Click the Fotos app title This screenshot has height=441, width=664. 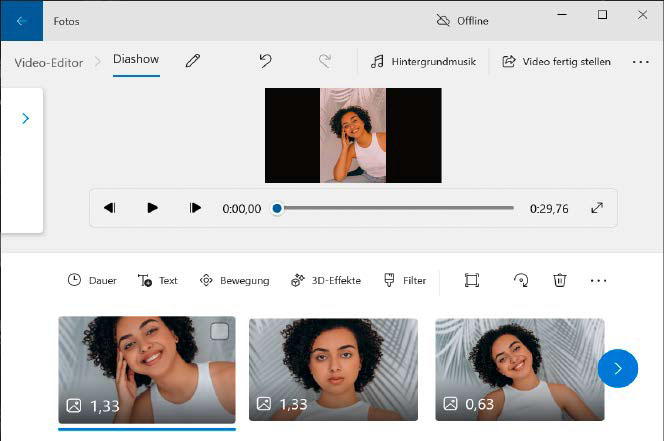coord(66,21)
